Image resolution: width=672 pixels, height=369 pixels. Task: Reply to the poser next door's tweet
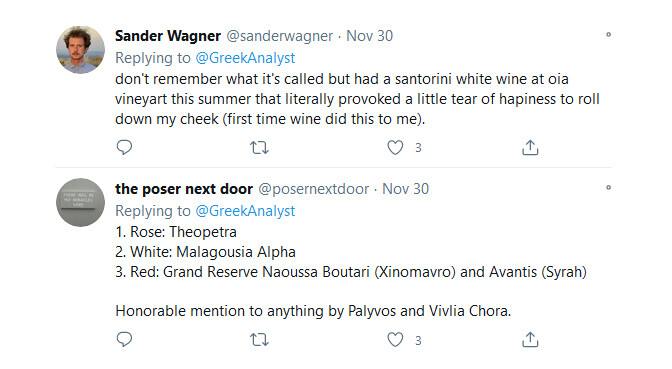click(x=124, y=339)
